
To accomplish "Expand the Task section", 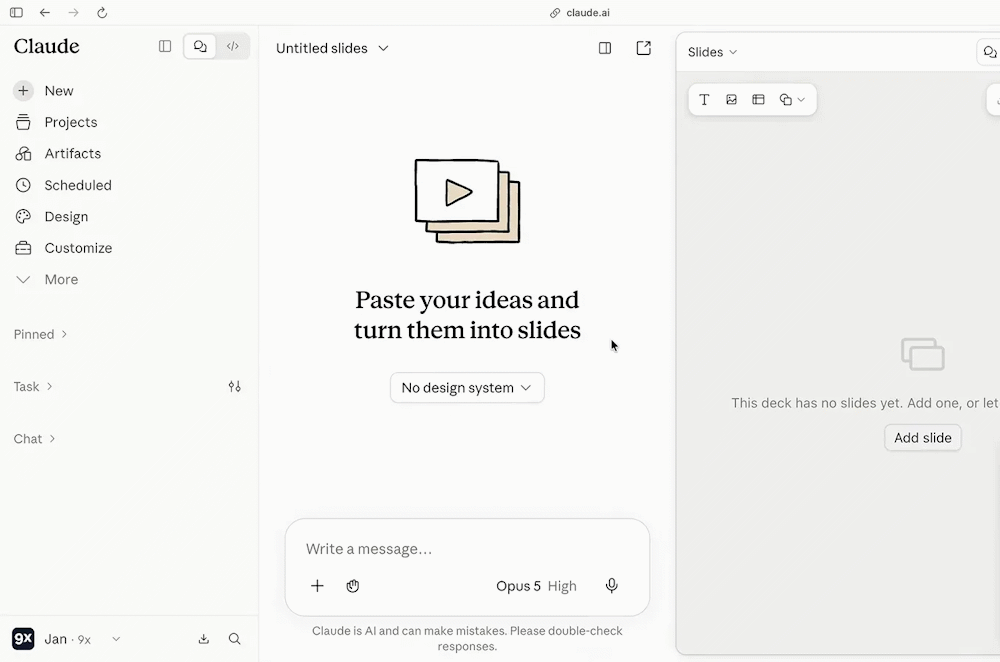I will pyautogui.click(x=33, y=386).
